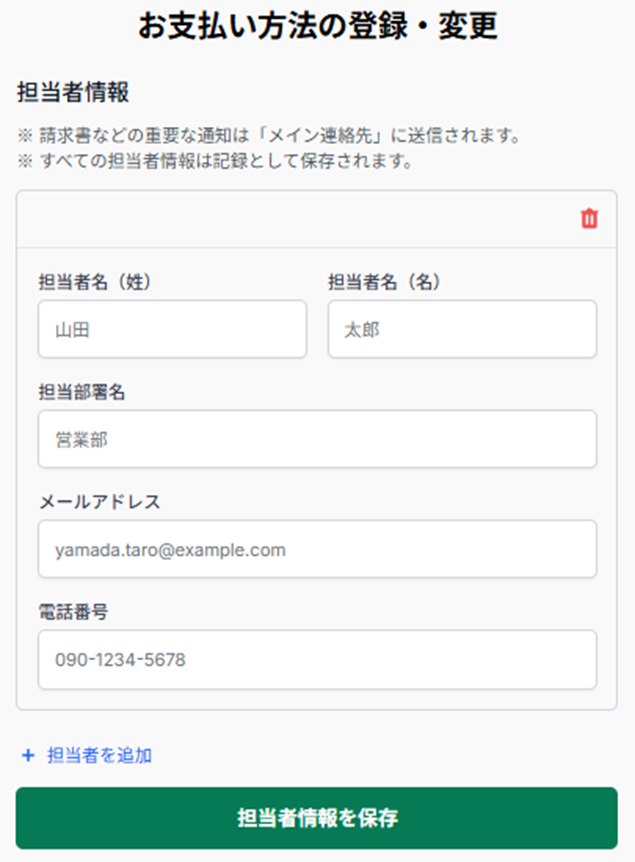Click the お支払い方法の登録・変更 page heading

[318, 27]
